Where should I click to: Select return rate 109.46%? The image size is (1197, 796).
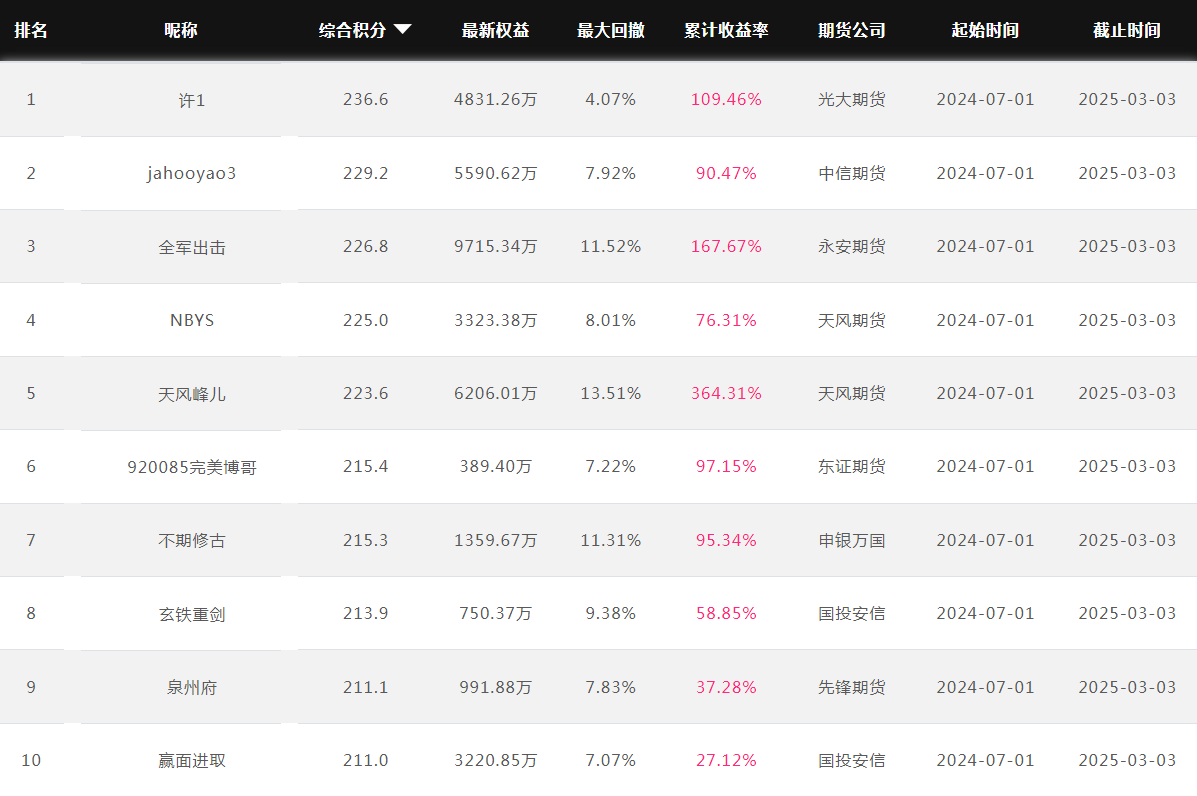click(x=726, y=99)
